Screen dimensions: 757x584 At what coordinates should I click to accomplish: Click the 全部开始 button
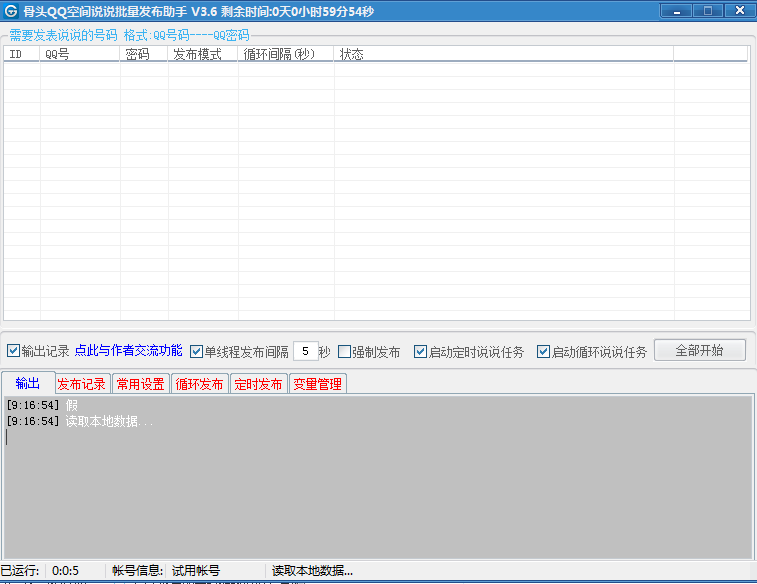(x=700, y=350)
